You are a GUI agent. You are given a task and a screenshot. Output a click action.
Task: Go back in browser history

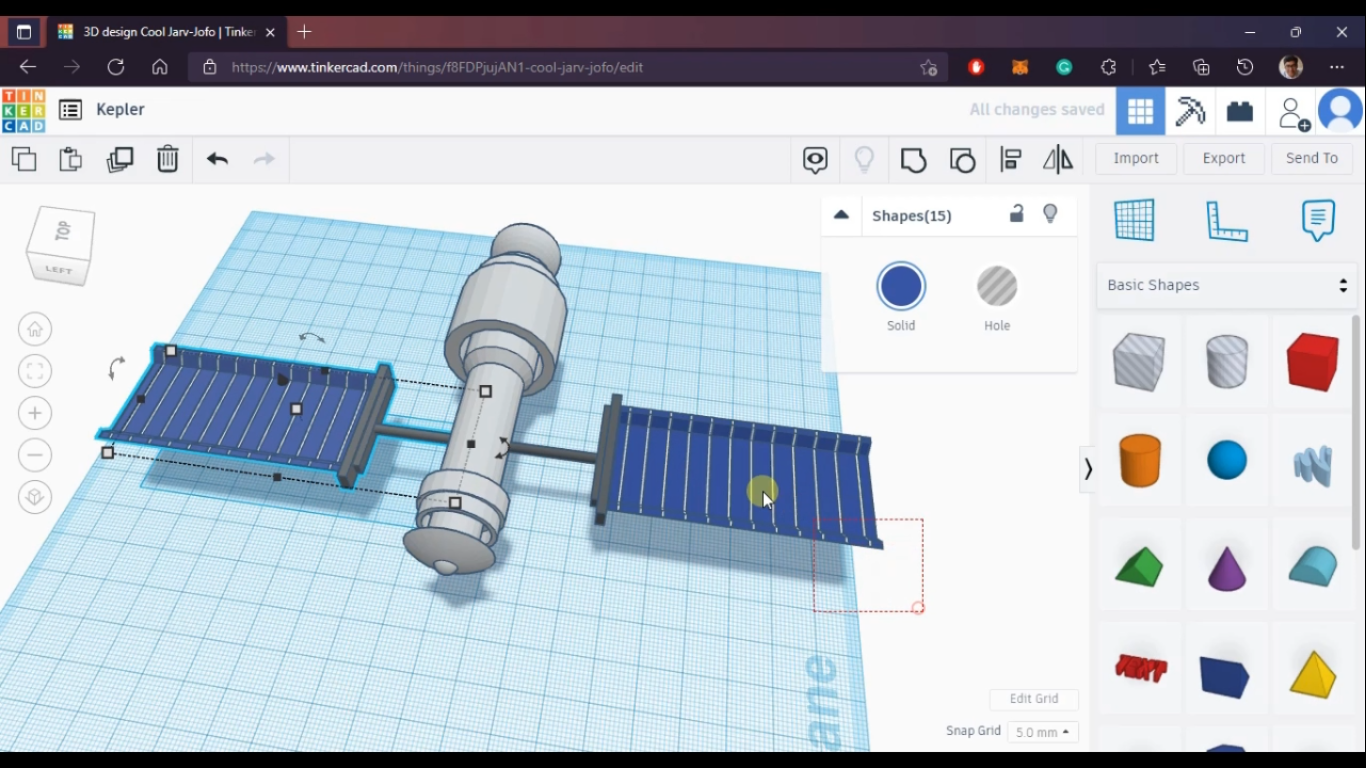28,67
